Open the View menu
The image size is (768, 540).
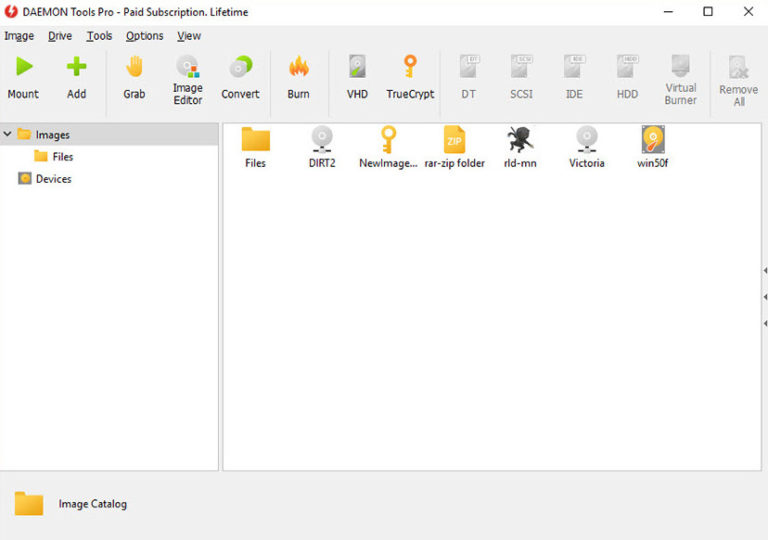189,36
